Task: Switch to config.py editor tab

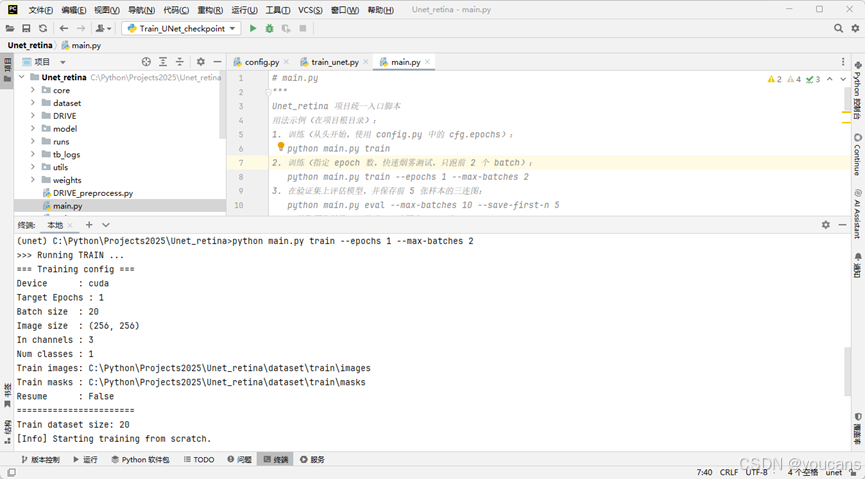Action: coord(261,62)
